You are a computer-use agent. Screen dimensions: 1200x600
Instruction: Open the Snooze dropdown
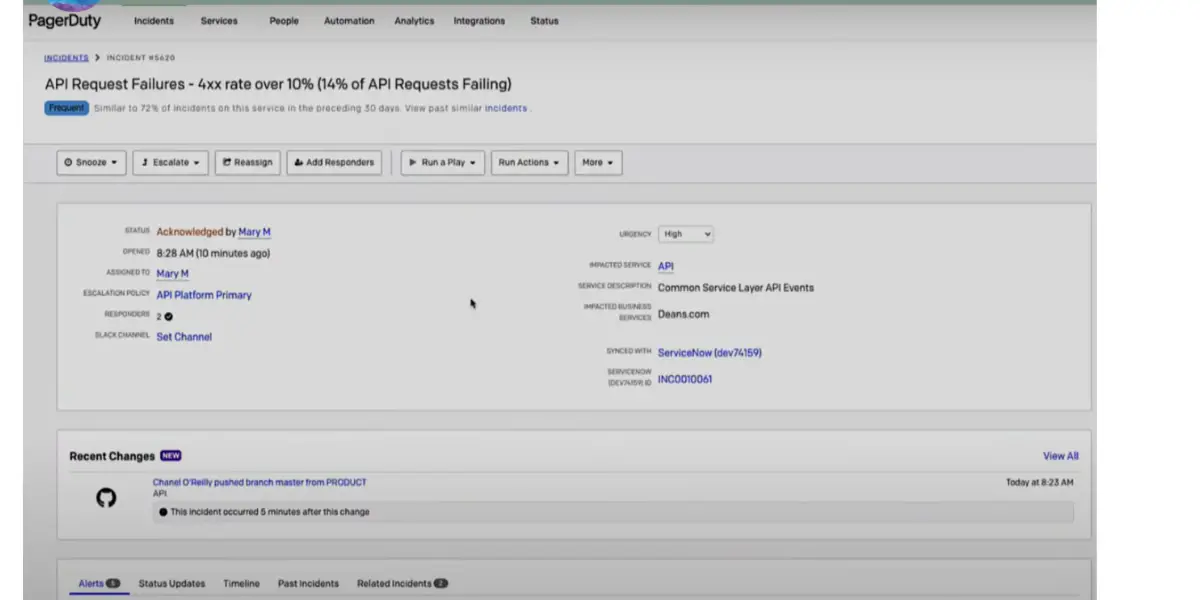tap(91, 162)
